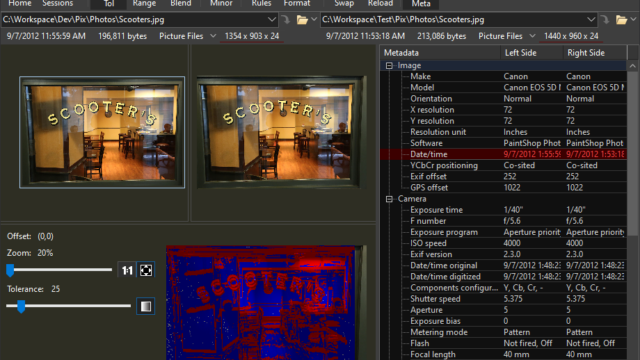Select the Blend view mode
This screenshot has height=360, width=640.
180,4
